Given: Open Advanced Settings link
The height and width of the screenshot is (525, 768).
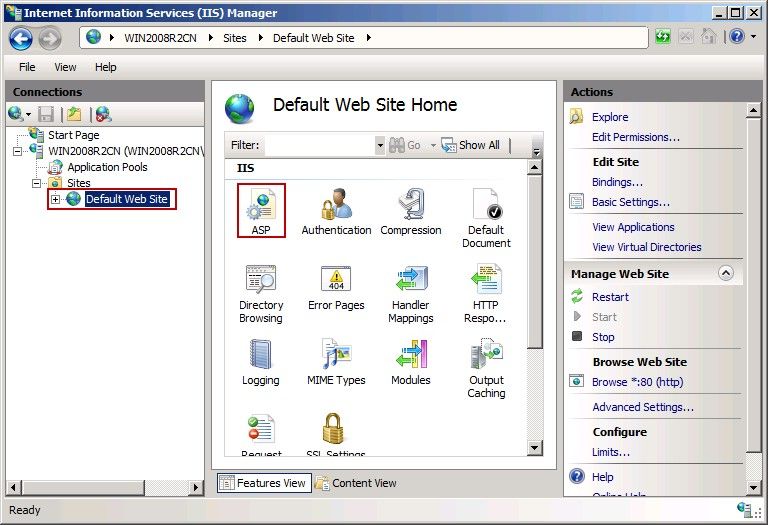Looking at the screenshot, I should click(x=643, y=407).
